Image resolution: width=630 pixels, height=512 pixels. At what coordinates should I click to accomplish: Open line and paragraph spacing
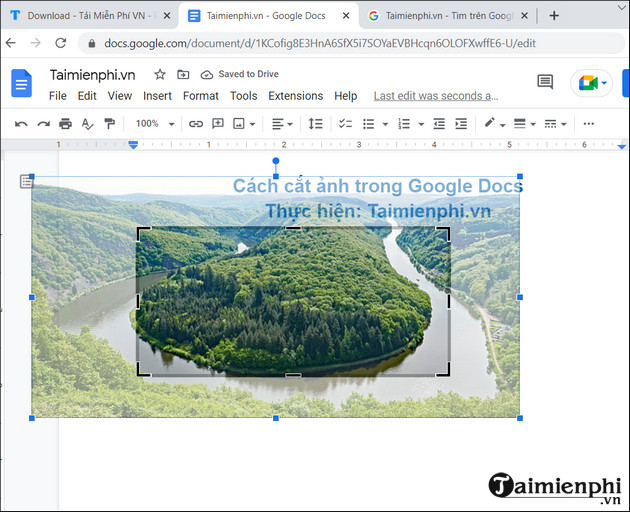point(315,124)
